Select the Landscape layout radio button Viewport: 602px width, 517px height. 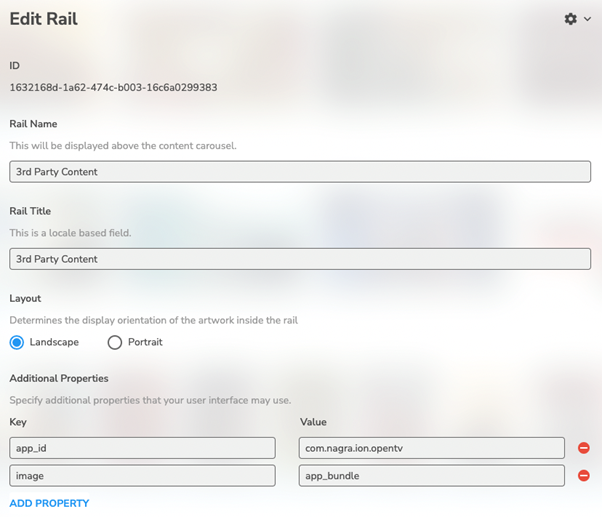tap(17, 342)
